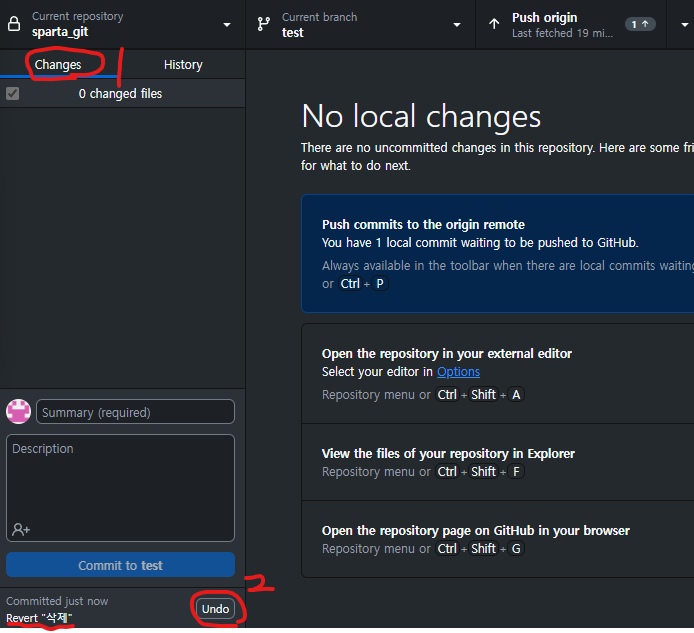Click the 1 commits ahead badge
Viewport: 694px width, 633px height.
click(x=640, y=24)
